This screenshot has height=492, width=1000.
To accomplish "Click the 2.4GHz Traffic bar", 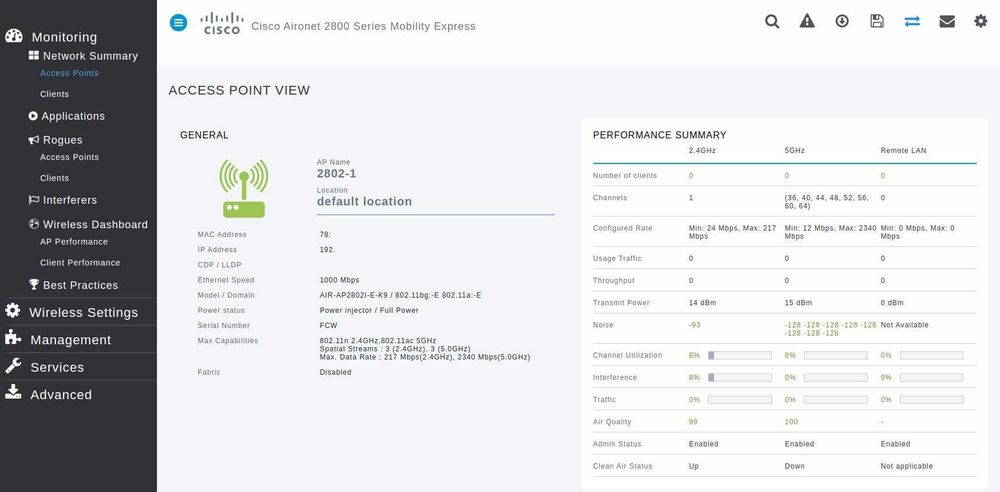I will [740, 399].
